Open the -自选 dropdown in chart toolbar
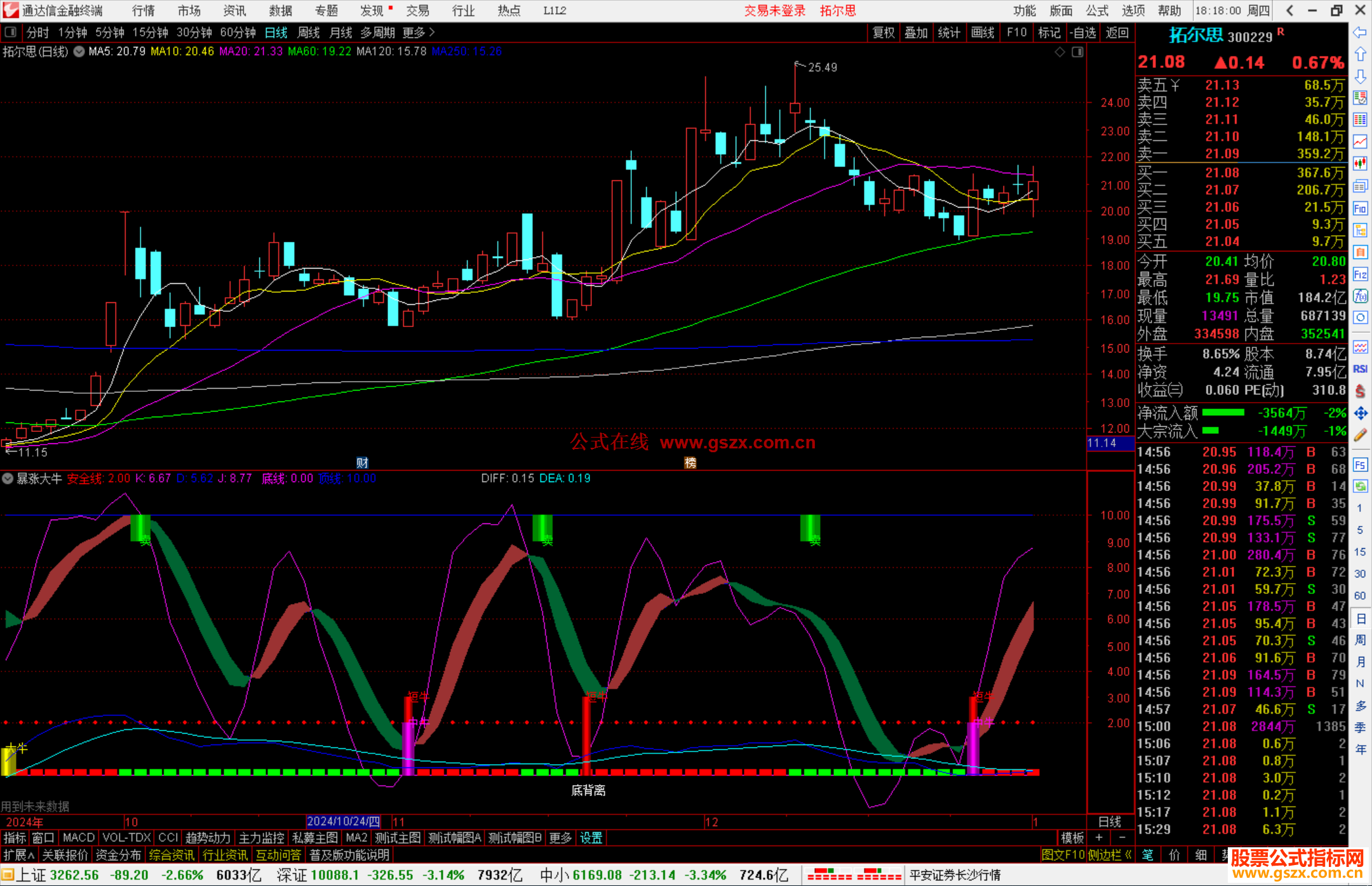 (x=1083, y=32)
